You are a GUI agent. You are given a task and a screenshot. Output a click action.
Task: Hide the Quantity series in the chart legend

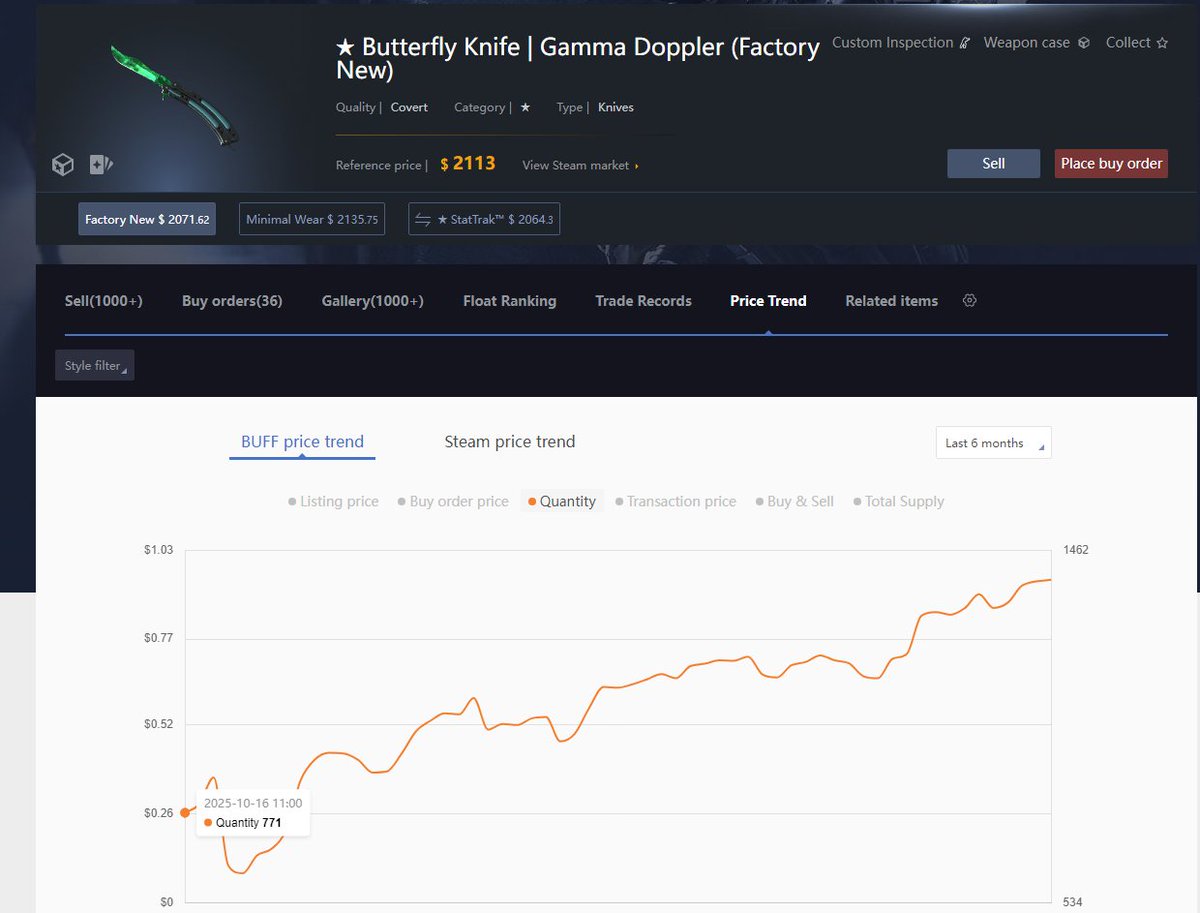[562, 501]
